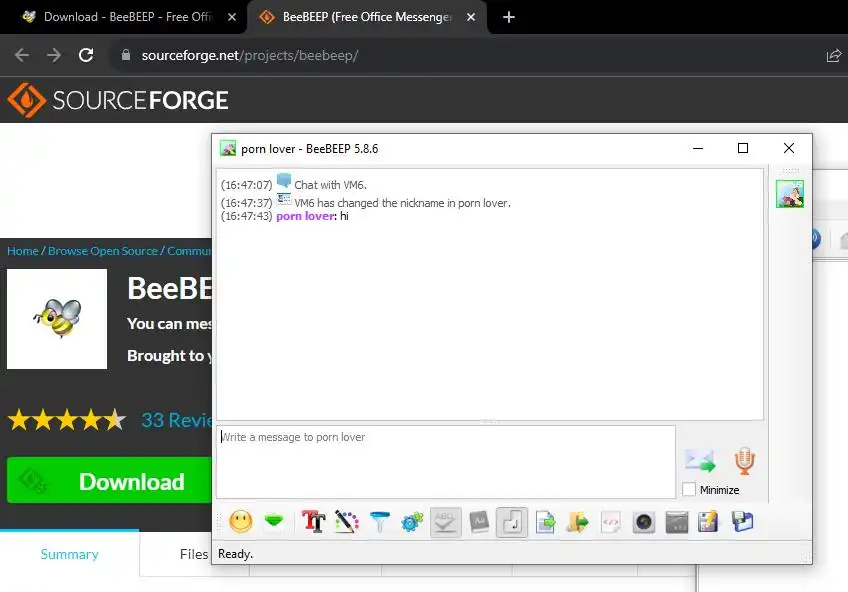Click the splitter handle above message box

click(489, 422)
